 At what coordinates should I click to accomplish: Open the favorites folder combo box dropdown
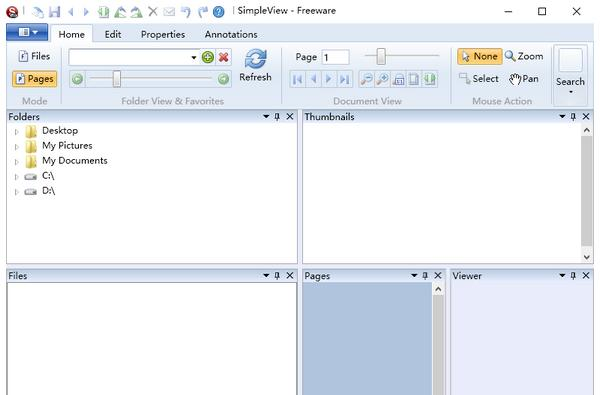(x=194, y=58)
